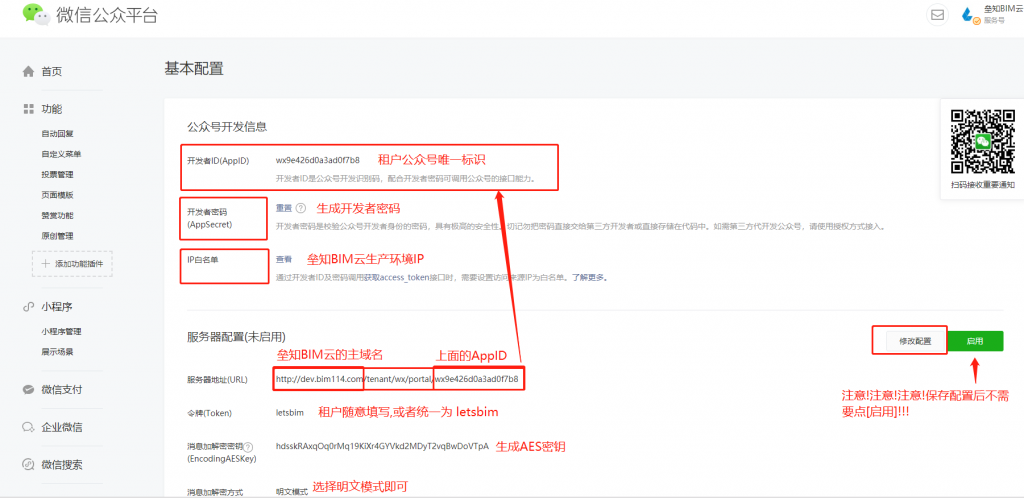The width and height of the screenshot is (1024, 498).
Task: Click the home icon beside 首页
Action: click(x=28, y=72)
